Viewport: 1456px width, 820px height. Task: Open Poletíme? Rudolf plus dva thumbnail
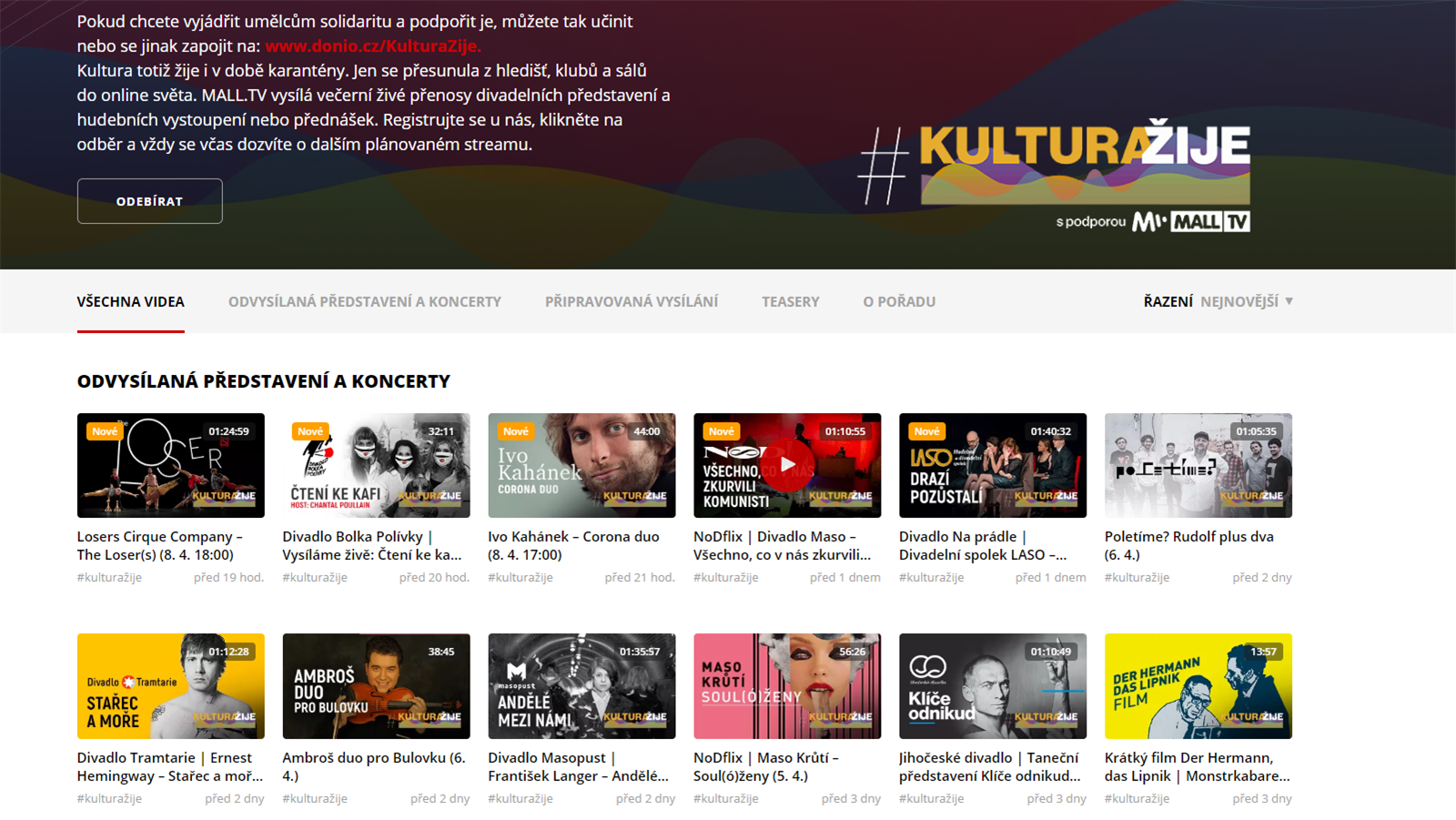pyautogui.click(x=1198, y=465)
